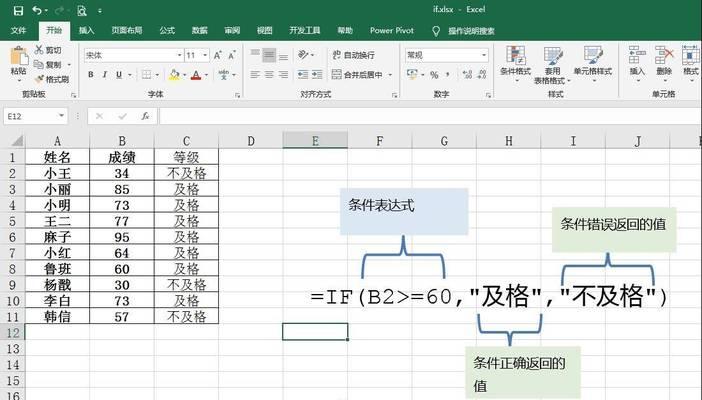Open the font size 11 dropdown
This screenshot has height=400, width=702.
(x=205, y=55)
